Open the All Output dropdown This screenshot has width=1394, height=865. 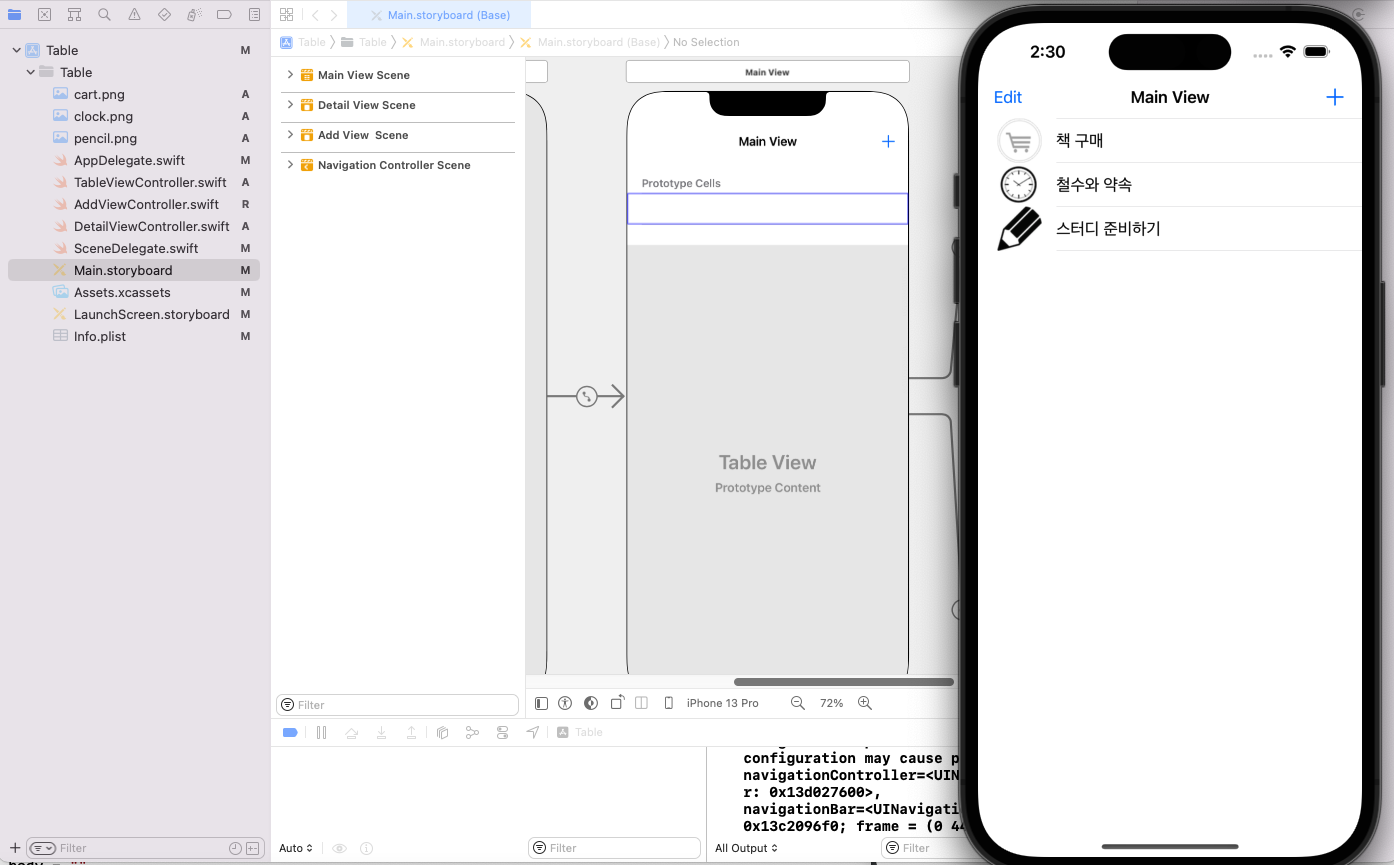[x=746, y=848]
